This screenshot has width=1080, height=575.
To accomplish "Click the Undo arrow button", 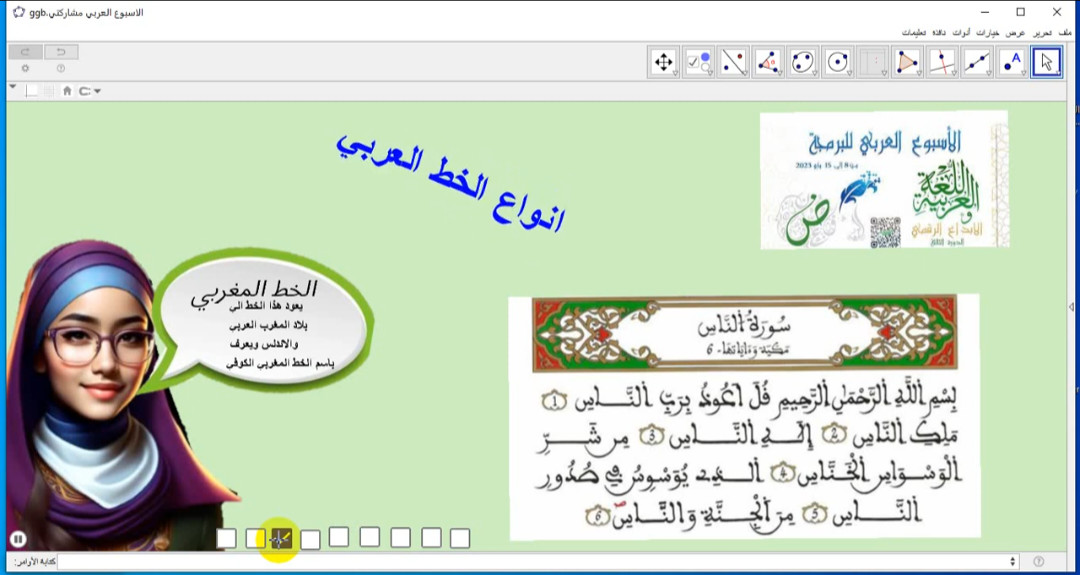I will tap(61, 52).
